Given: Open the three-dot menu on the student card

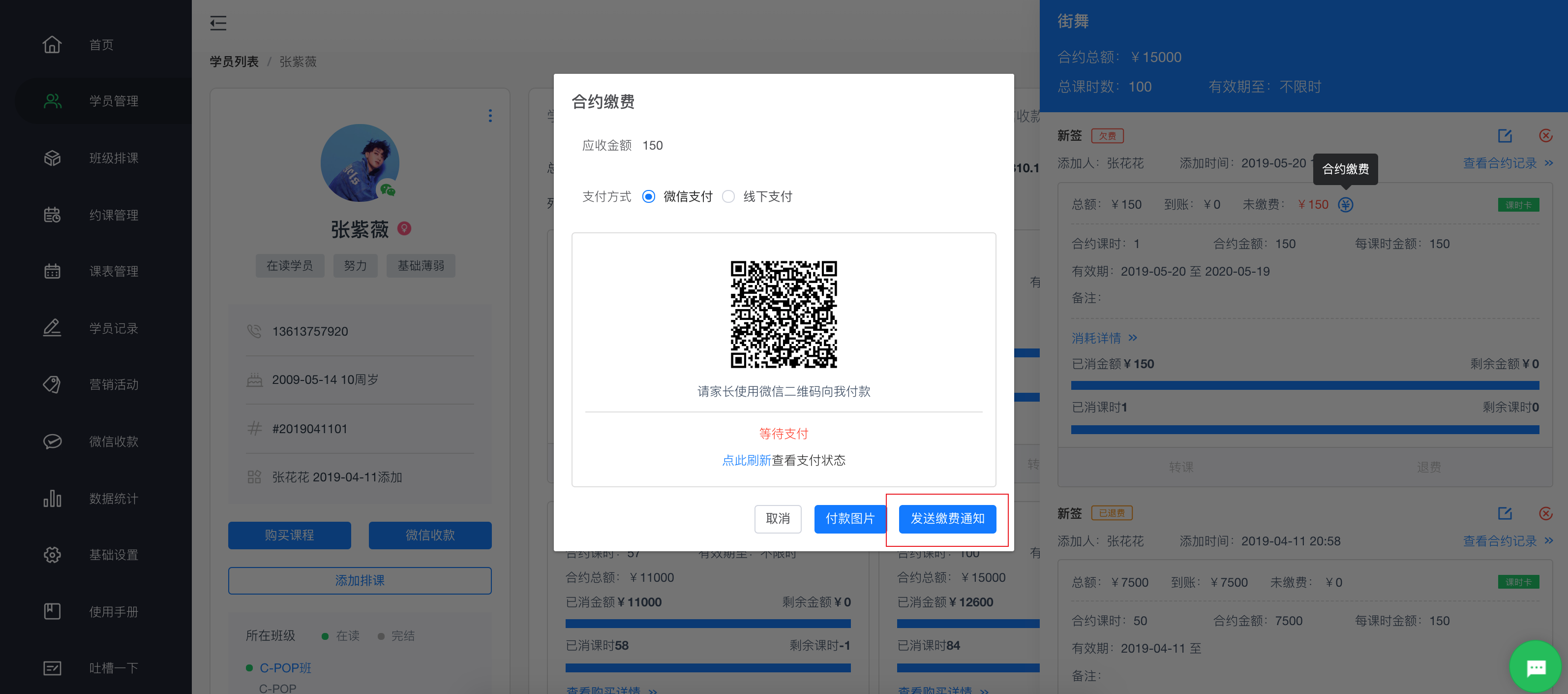Looking at the screenshot, I should coord(490,116).
